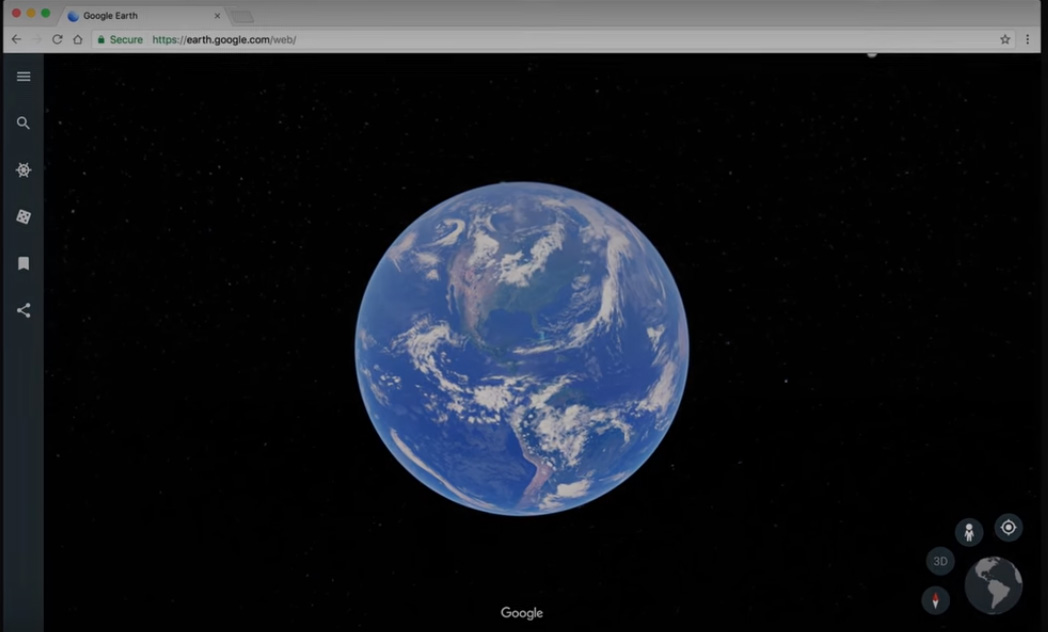Open the Search magnifier tool
The image size is (1048, 632).
coord(23,123)
